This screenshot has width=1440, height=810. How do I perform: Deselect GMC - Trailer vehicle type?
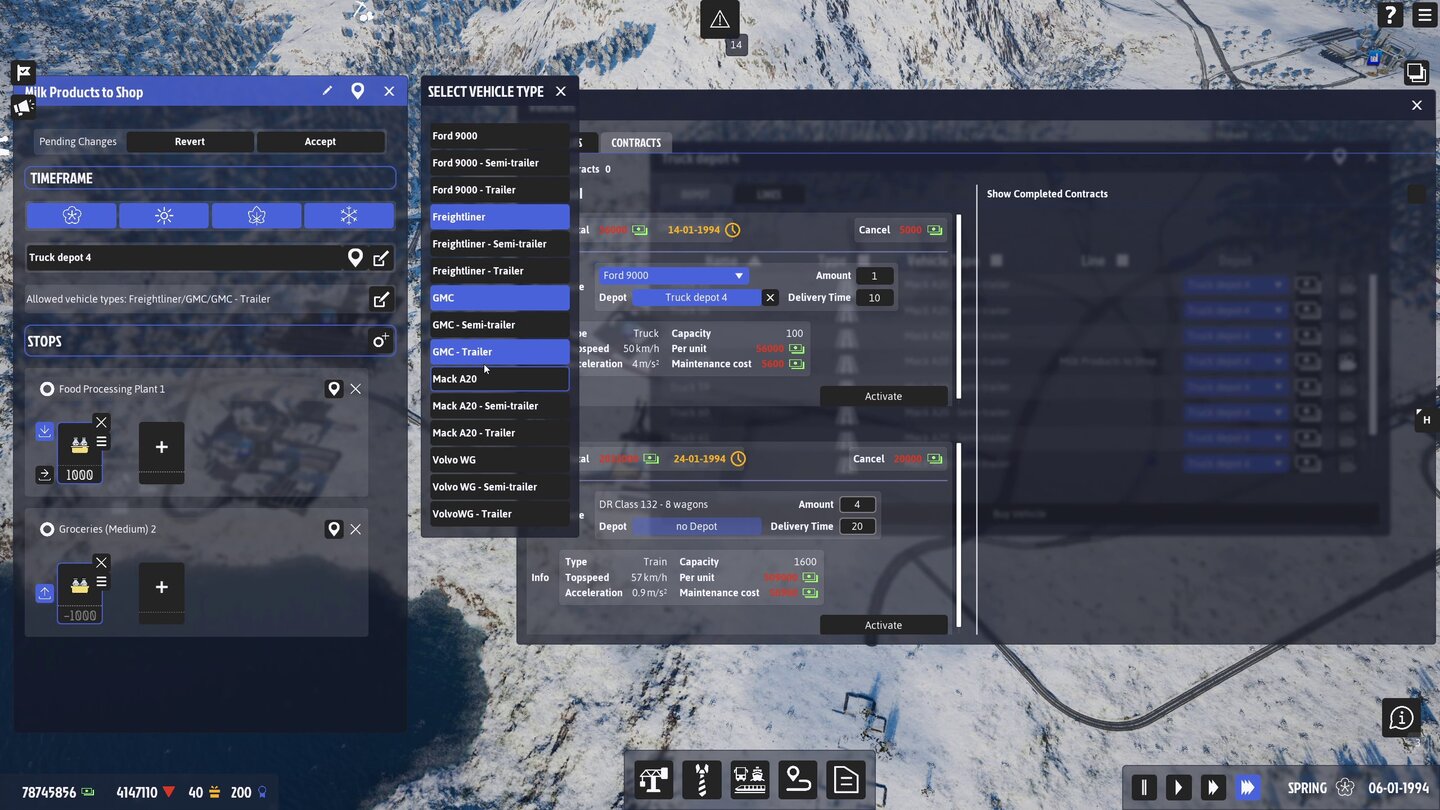[500, 352]
